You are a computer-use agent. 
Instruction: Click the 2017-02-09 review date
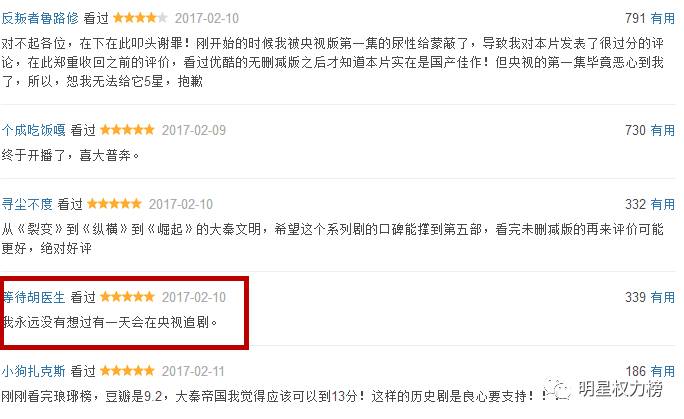(194, 130)
